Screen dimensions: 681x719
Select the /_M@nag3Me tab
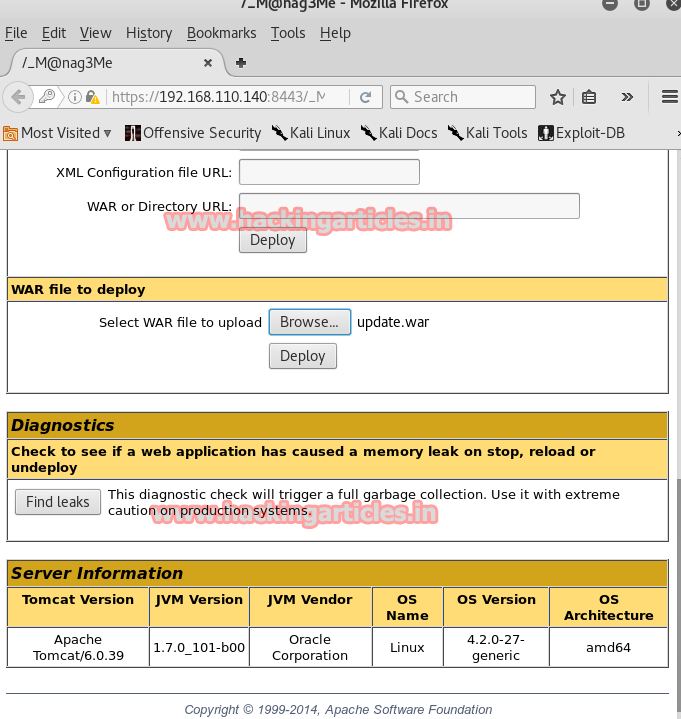tap(112, 63)
